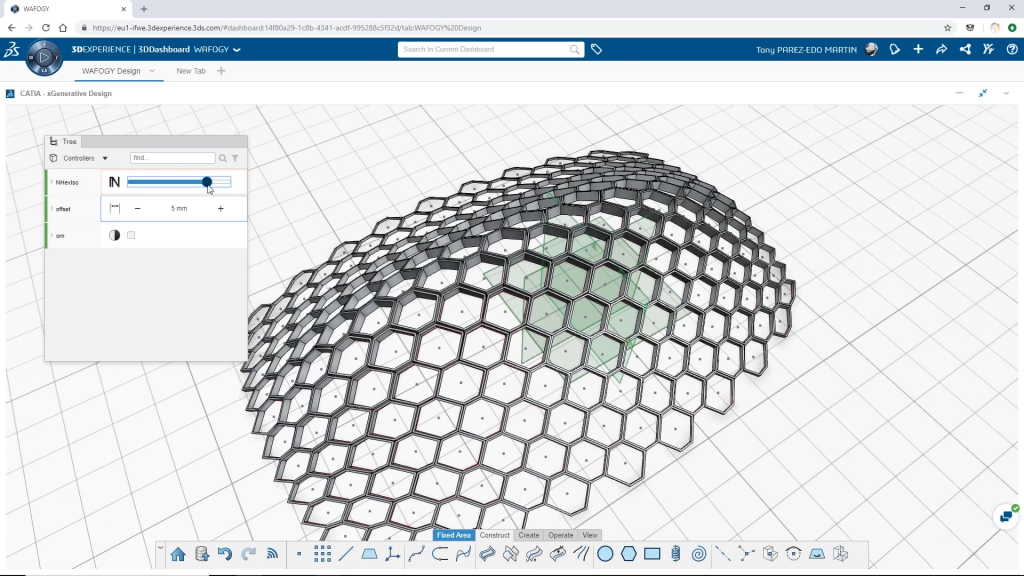The image size is (1024, 576).
Task: Expand the offset controller row arrow
Action: point(52,208)
